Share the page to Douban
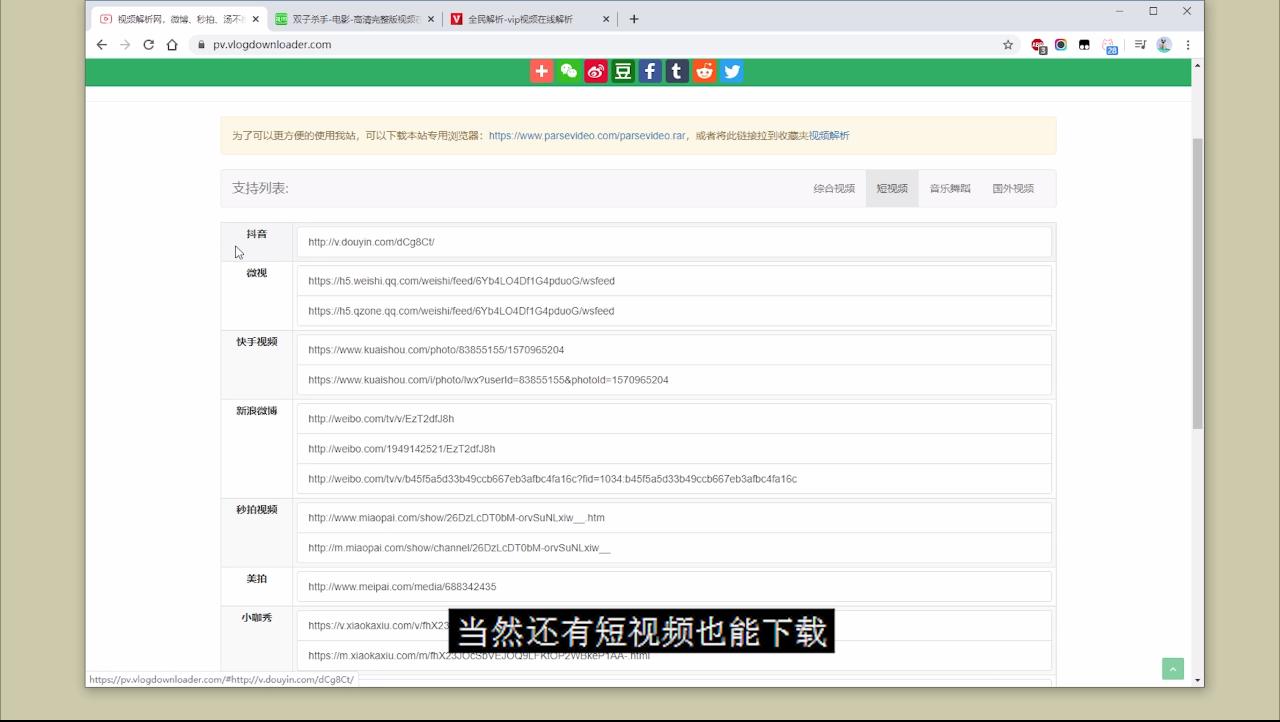1280x722 pixels. tap(622, 71)
